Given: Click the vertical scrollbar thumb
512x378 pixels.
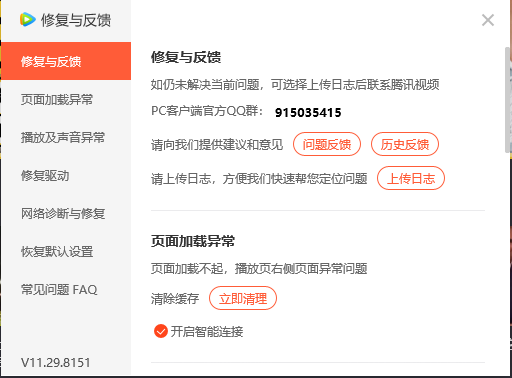Looking at the screenshot, I should click(x=508, y=100).
